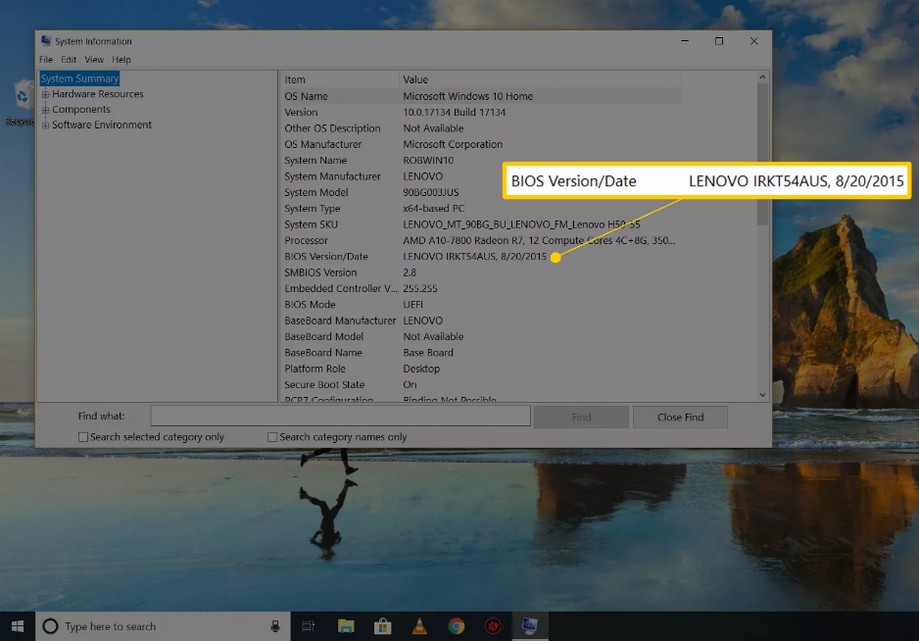Launch Google Chrome from the taskbar
This screenshot has width=919, height=641.
click(x=457, y=626)
